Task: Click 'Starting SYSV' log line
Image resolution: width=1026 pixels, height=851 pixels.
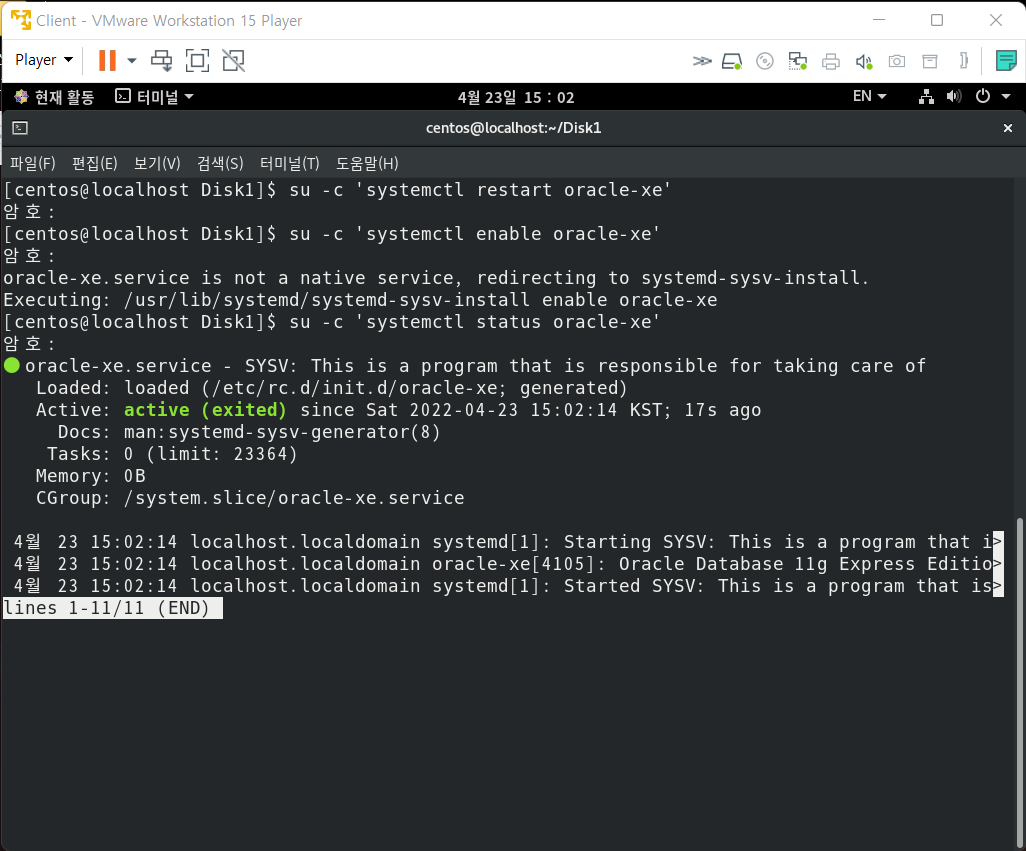Action: click(x=508, y=542)
